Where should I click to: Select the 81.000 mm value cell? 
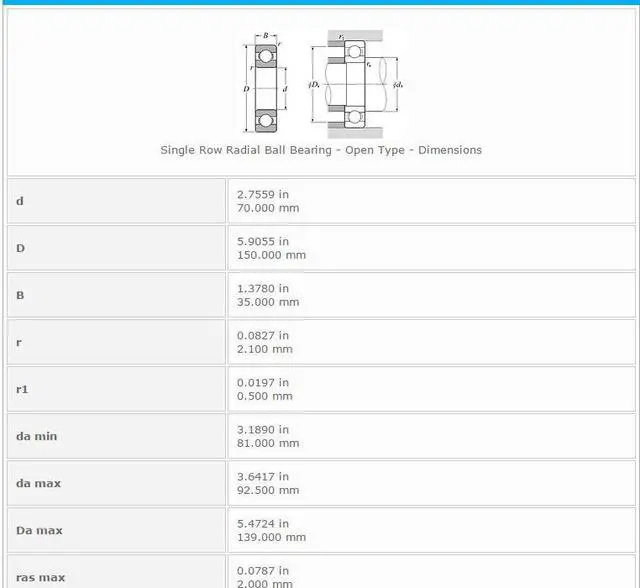(x=431, y=436)
